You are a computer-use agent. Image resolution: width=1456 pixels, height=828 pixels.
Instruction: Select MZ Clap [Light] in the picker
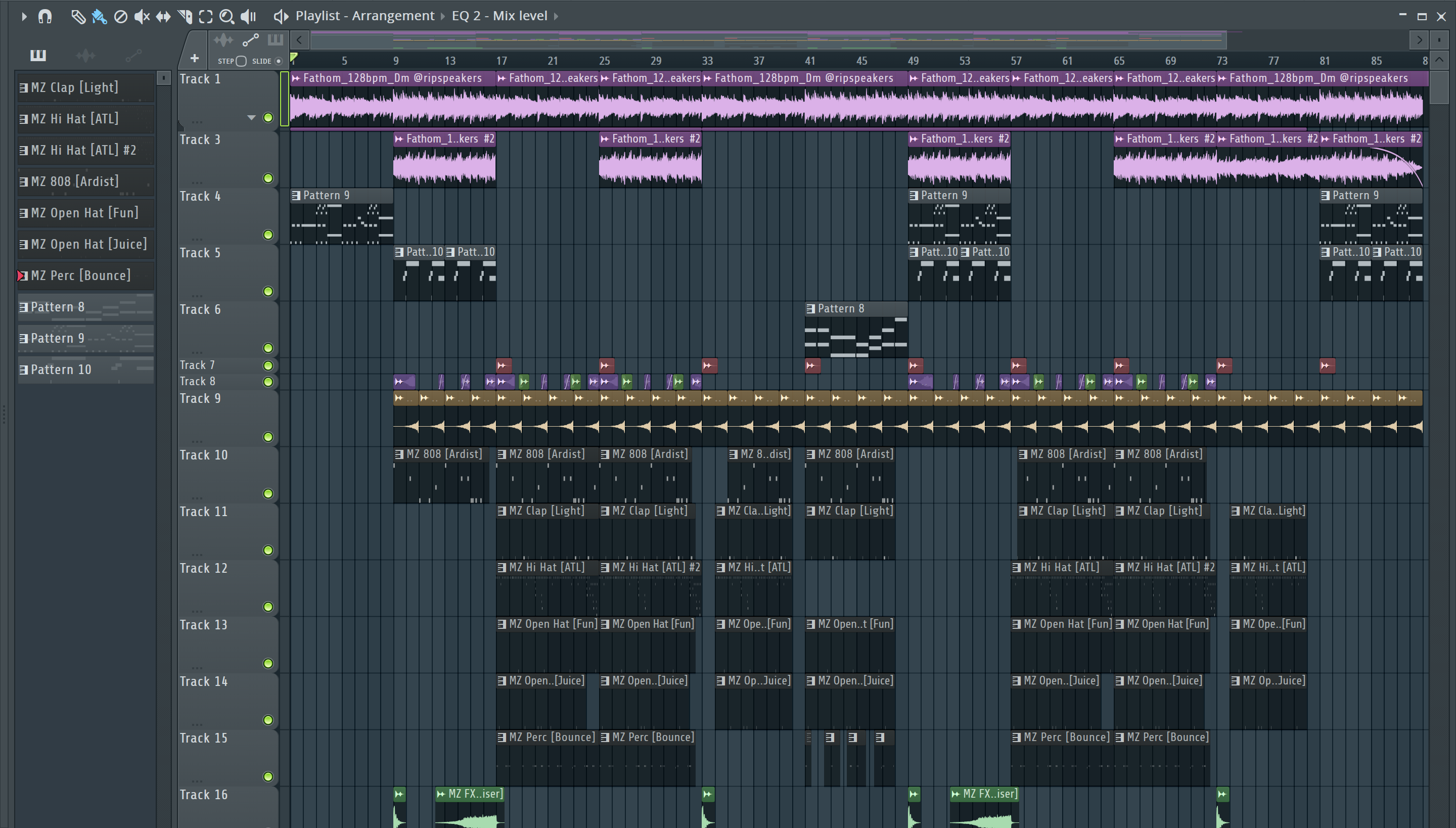coord(85,87)
